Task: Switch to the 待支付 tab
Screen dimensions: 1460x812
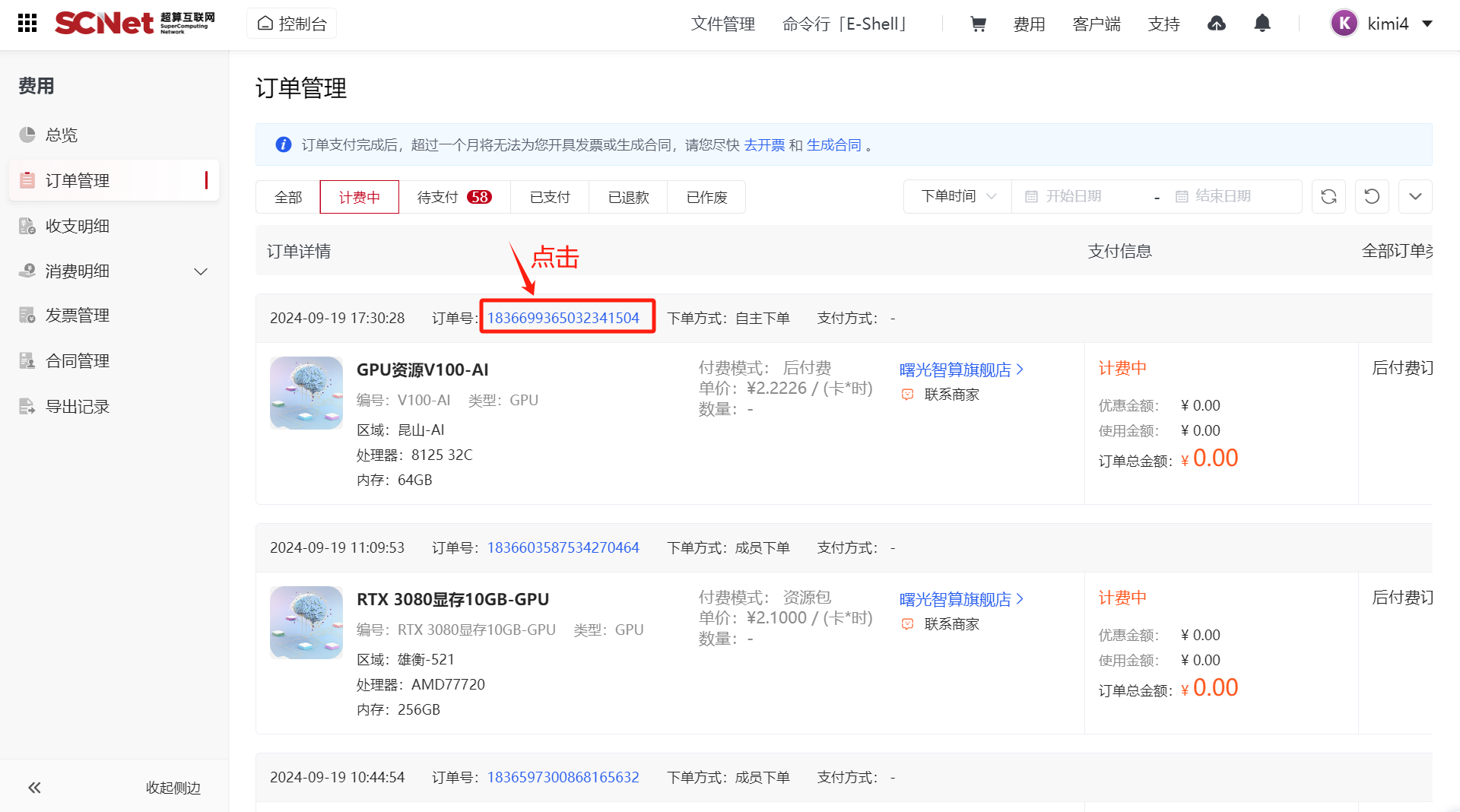Action: (454, 198)
